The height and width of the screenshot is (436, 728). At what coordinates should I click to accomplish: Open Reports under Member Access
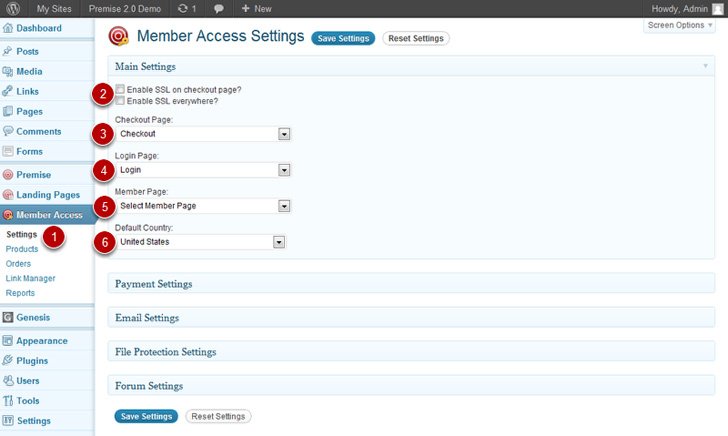tap(20, 293)
